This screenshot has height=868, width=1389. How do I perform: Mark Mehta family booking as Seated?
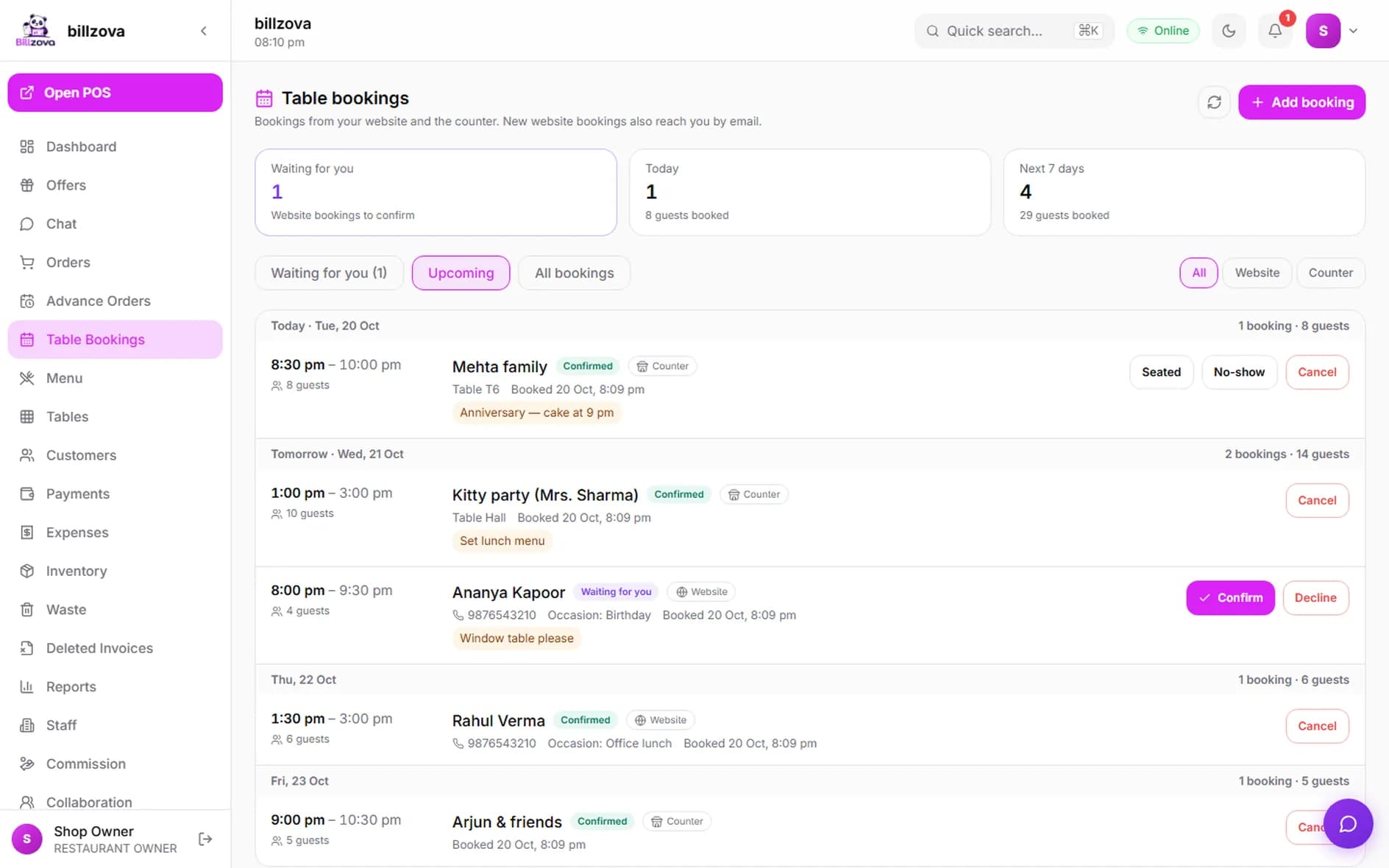1161,372
